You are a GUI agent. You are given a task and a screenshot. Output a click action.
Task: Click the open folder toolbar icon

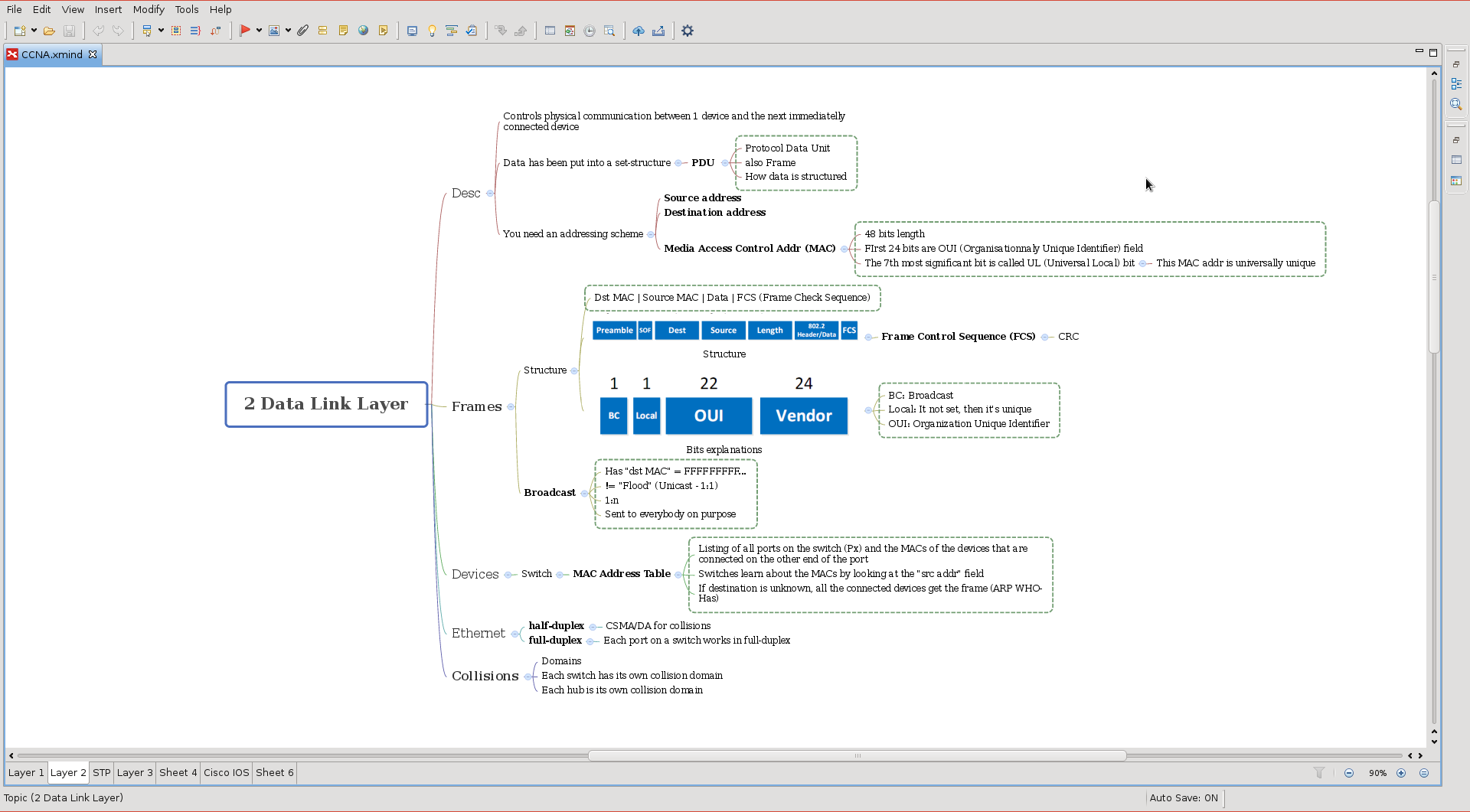pyautogui.click(x=49, y=31)
